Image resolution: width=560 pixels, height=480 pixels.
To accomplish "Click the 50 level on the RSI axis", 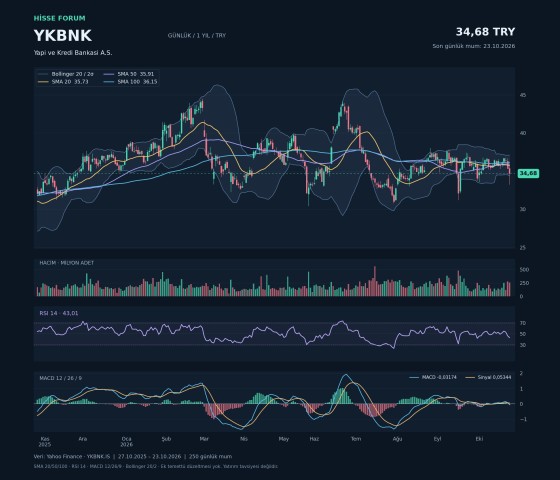I will (x=523, y=334).
